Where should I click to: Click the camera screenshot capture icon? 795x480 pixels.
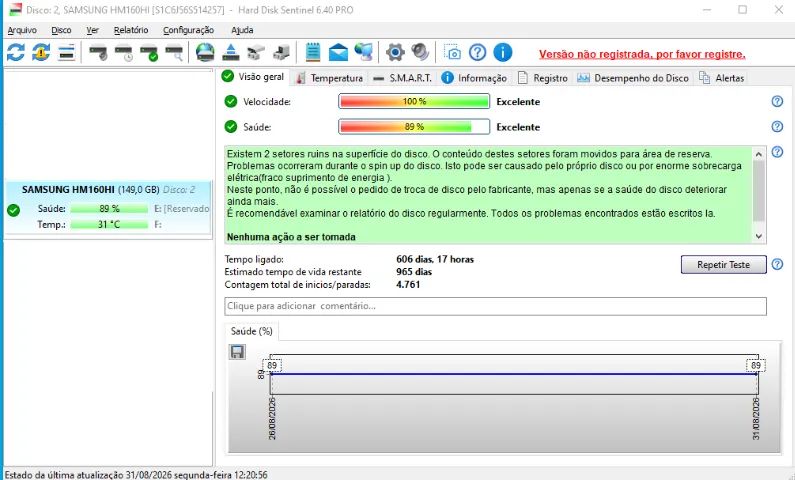452,52
